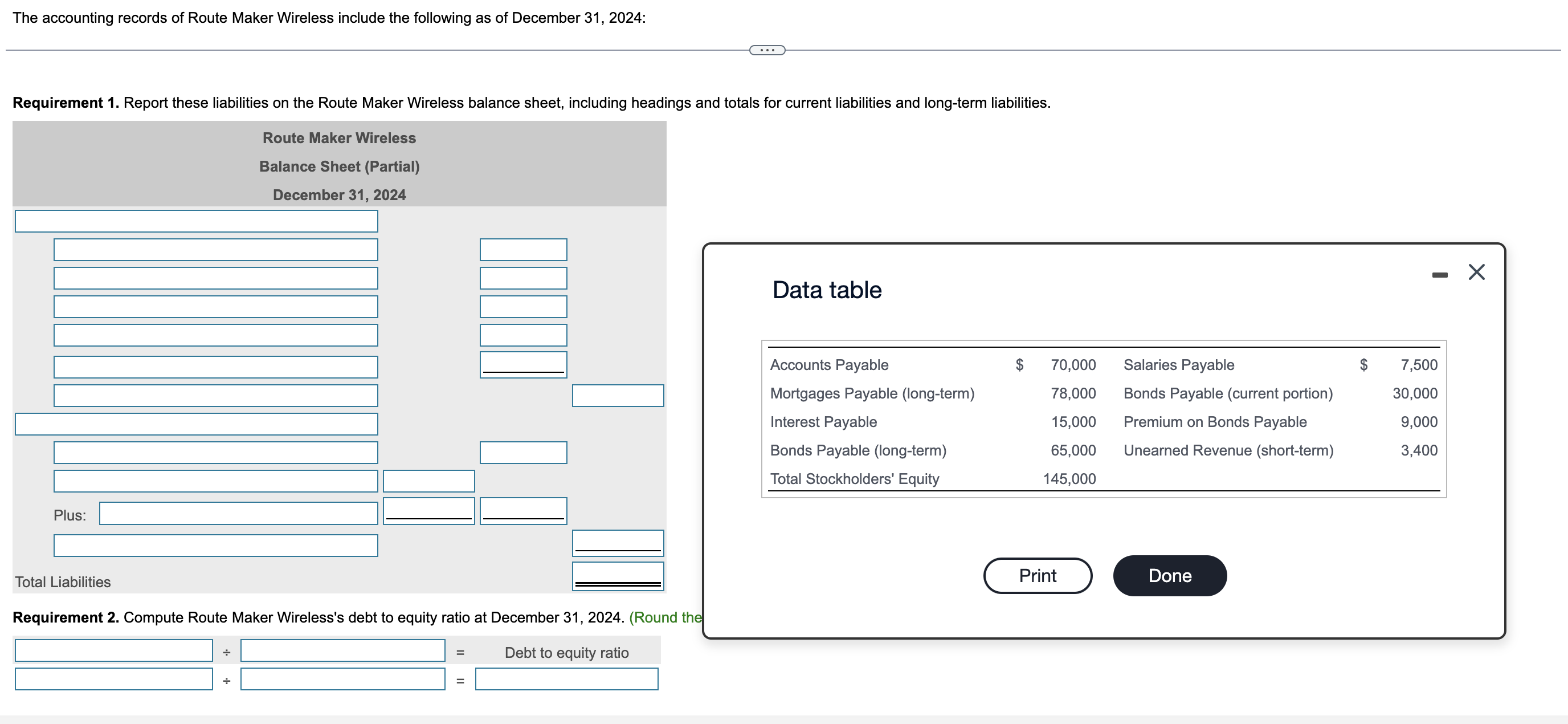Select the first liability account name field
1568x724 pixels.
tap(215, 250)
